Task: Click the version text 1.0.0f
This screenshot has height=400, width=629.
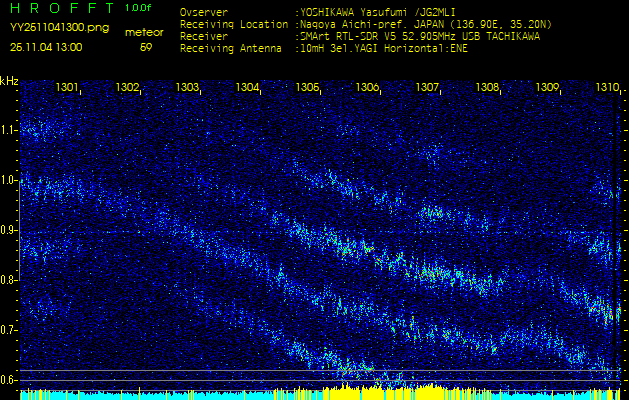Action: pos(138,8)
